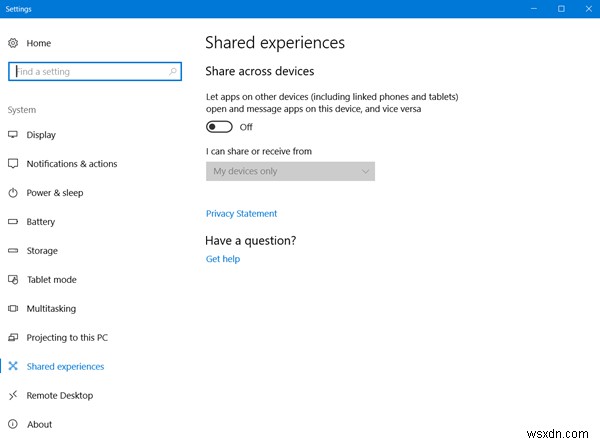
Task: Open the About page label
Action: (x=40, y=424)
